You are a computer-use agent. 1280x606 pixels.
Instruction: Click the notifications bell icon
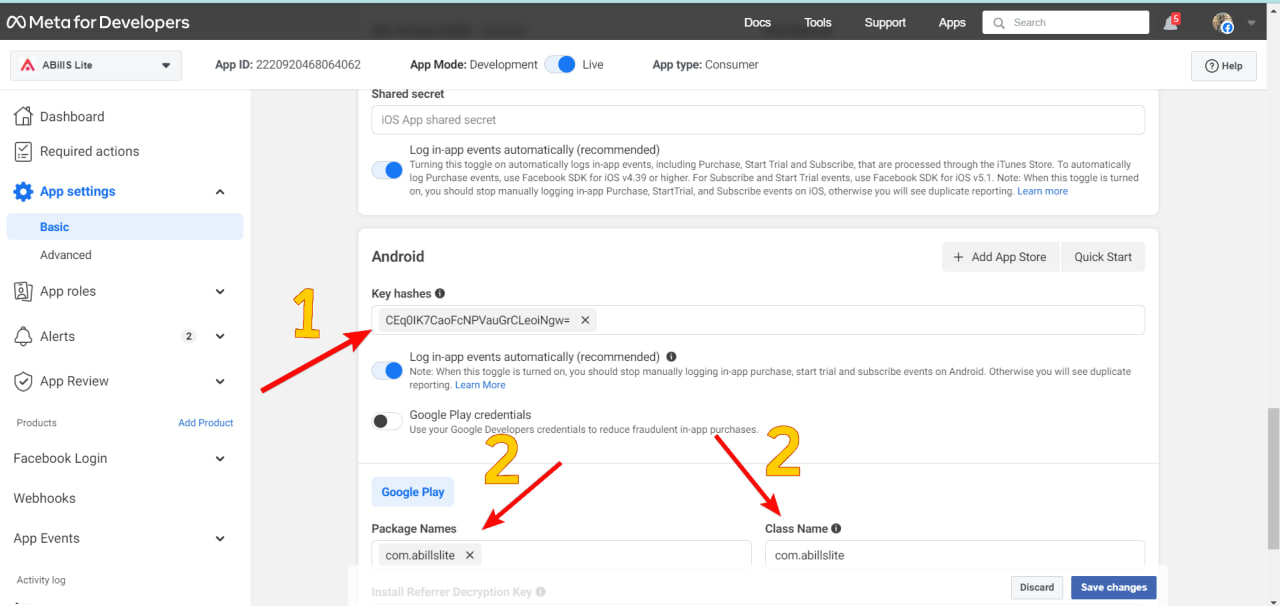1170,23
